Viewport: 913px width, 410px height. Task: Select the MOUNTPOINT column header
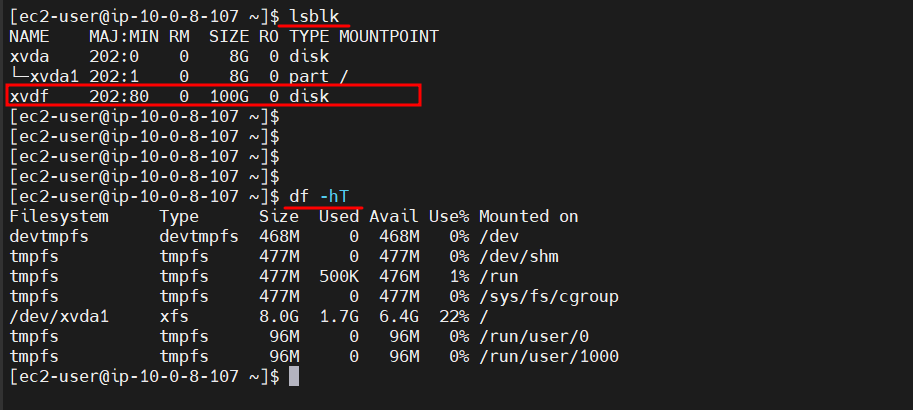pos(388,37)
